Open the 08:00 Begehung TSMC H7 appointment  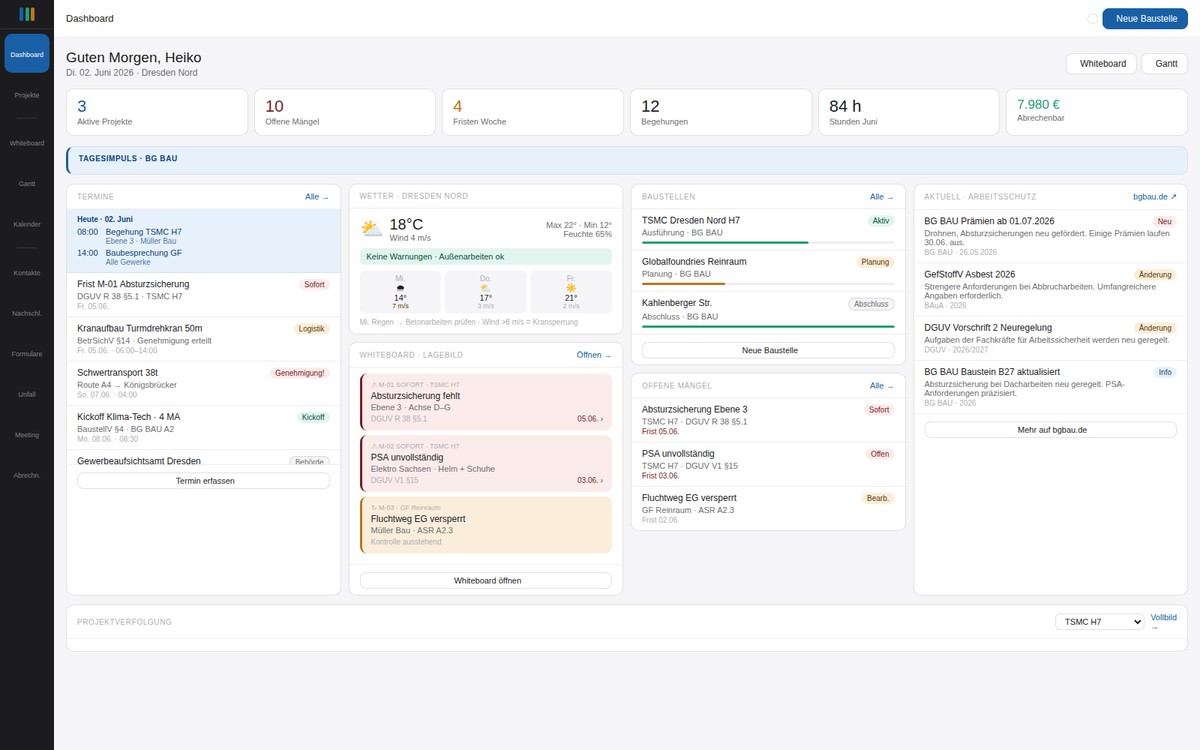click(x=204, y=236)
